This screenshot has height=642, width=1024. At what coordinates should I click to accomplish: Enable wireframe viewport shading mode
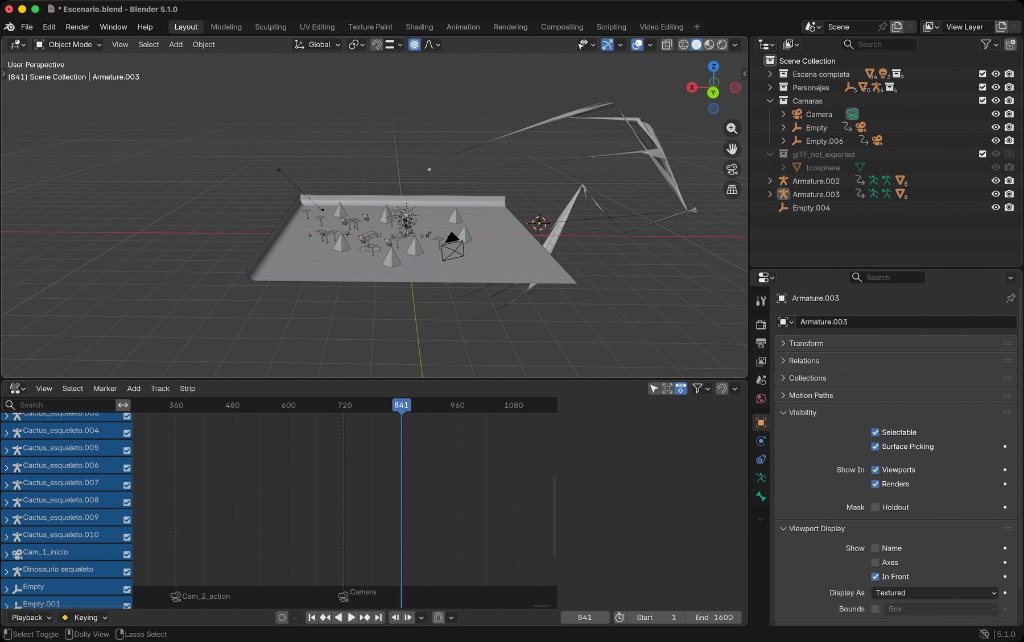coord(683,44)
